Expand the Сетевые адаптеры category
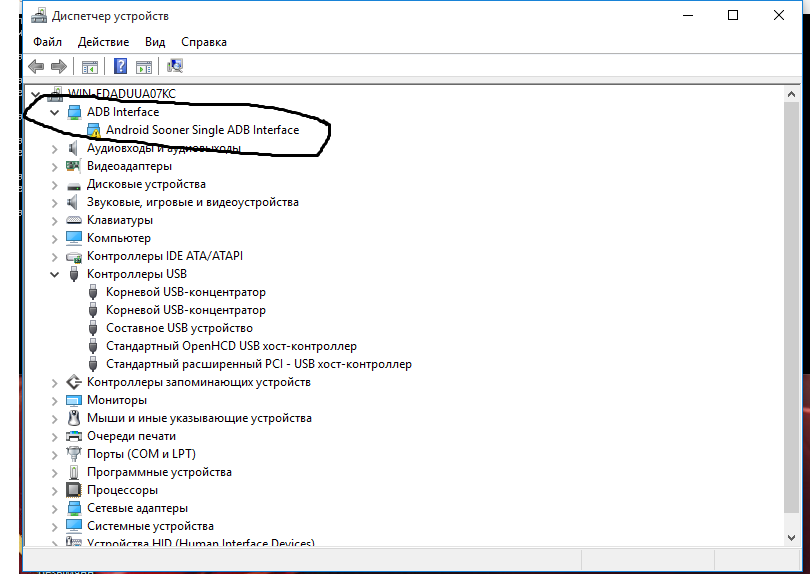 pyautogui.click(x=55, y=508)
